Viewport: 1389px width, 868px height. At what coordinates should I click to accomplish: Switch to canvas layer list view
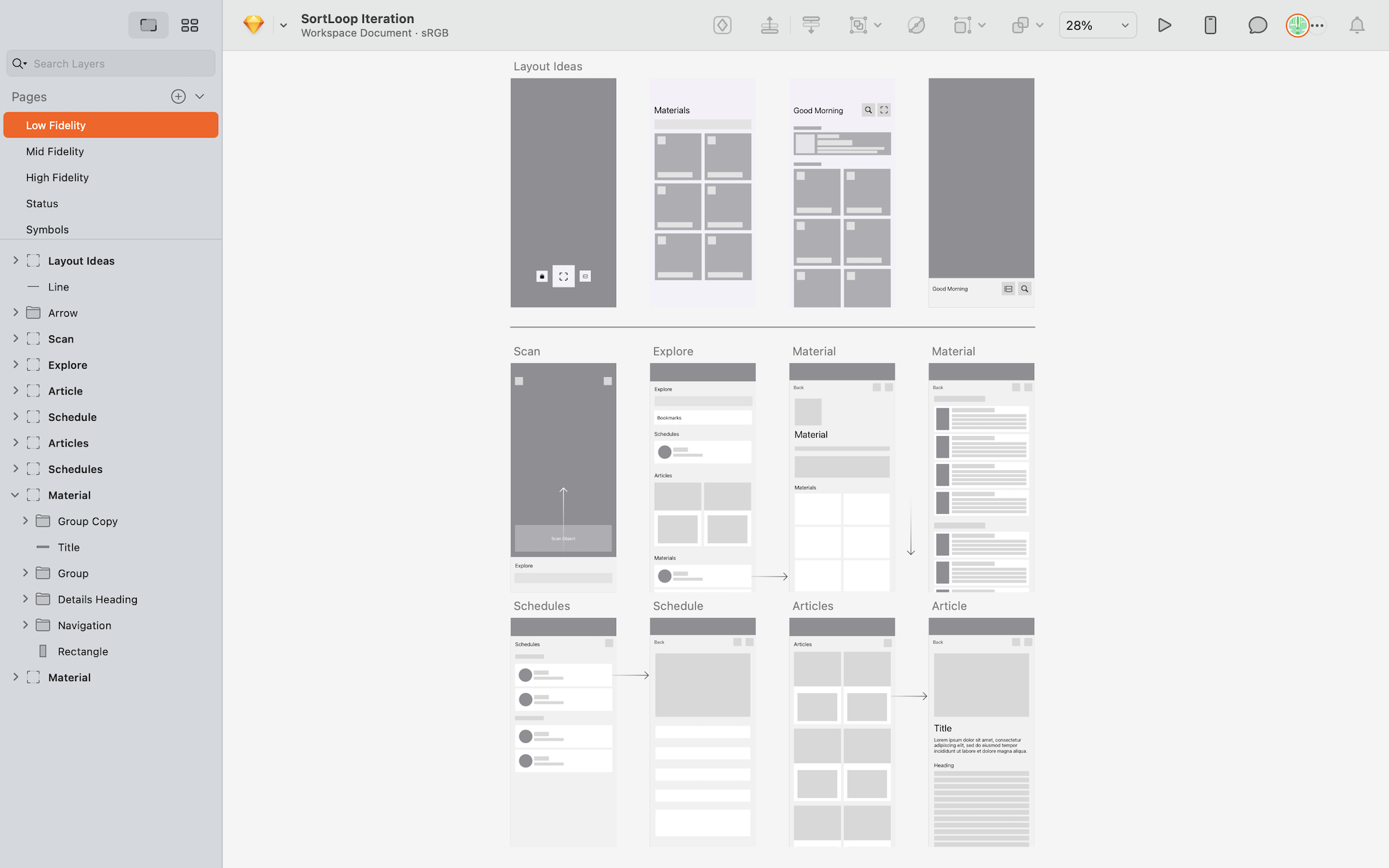(149, 26)
